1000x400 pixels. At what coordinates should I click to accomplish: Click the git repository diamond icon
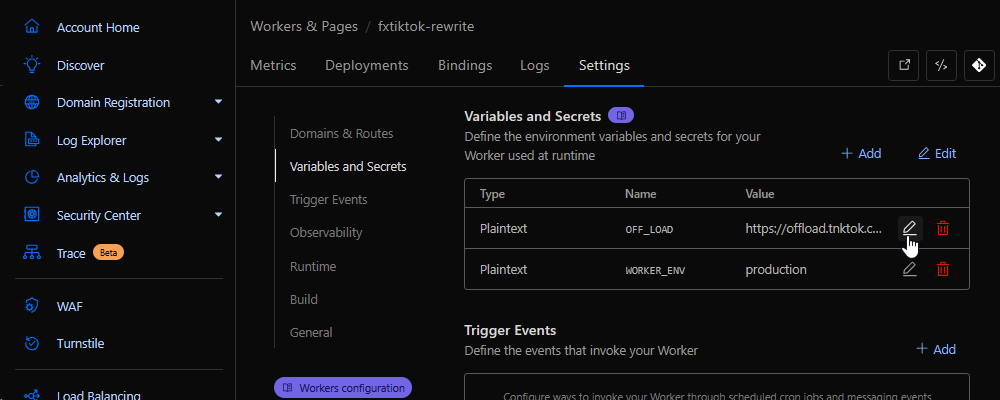(979, 66)
